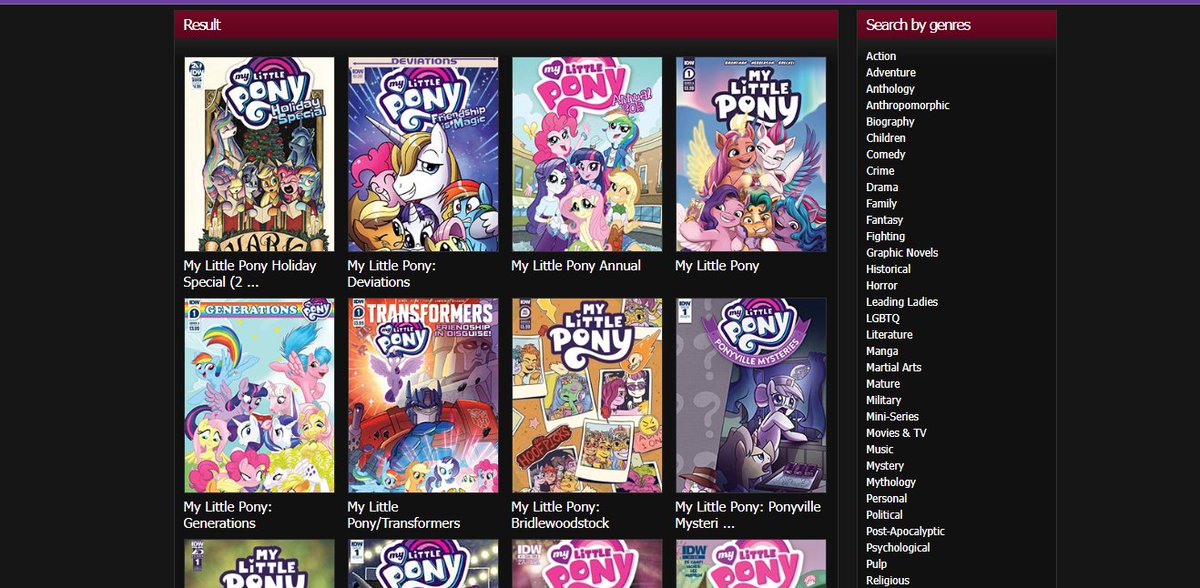Image resolution: width=1200 pixels, height=588 pixels.
Task: Choose the Mythology genre
Action: point(891,483)
